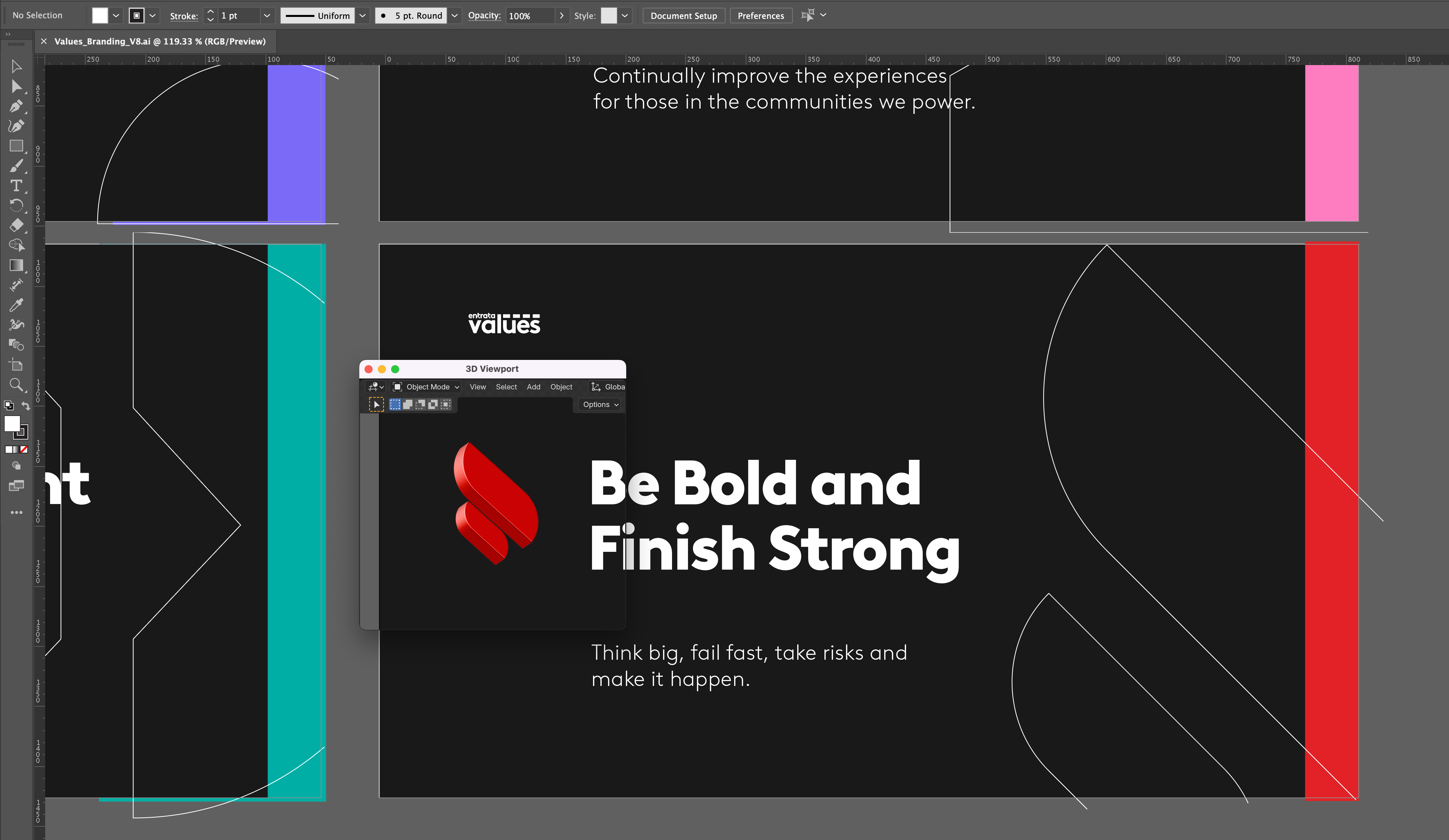The height and width of the screenshot is (840, 1449).
Task: Click the underlined Opacity label
Action: (484, 16)
